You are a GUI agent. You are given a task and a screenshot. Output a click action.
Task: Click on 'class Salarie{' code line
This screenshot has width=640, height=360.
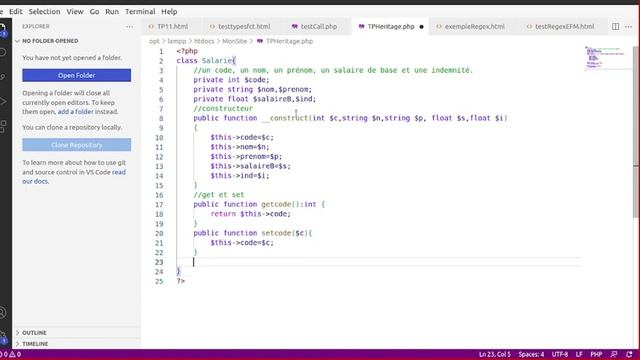[x=206, y=61]
